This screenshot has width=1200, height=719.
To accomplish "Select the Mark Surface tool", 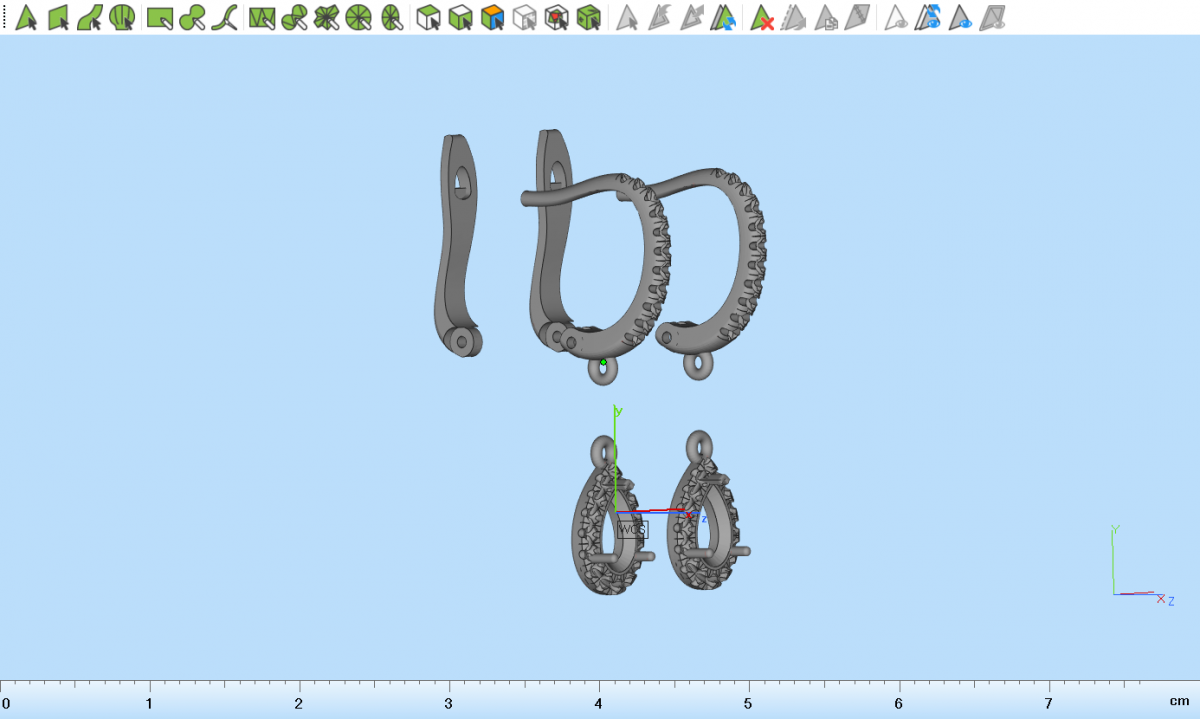I will pos(90,17).
